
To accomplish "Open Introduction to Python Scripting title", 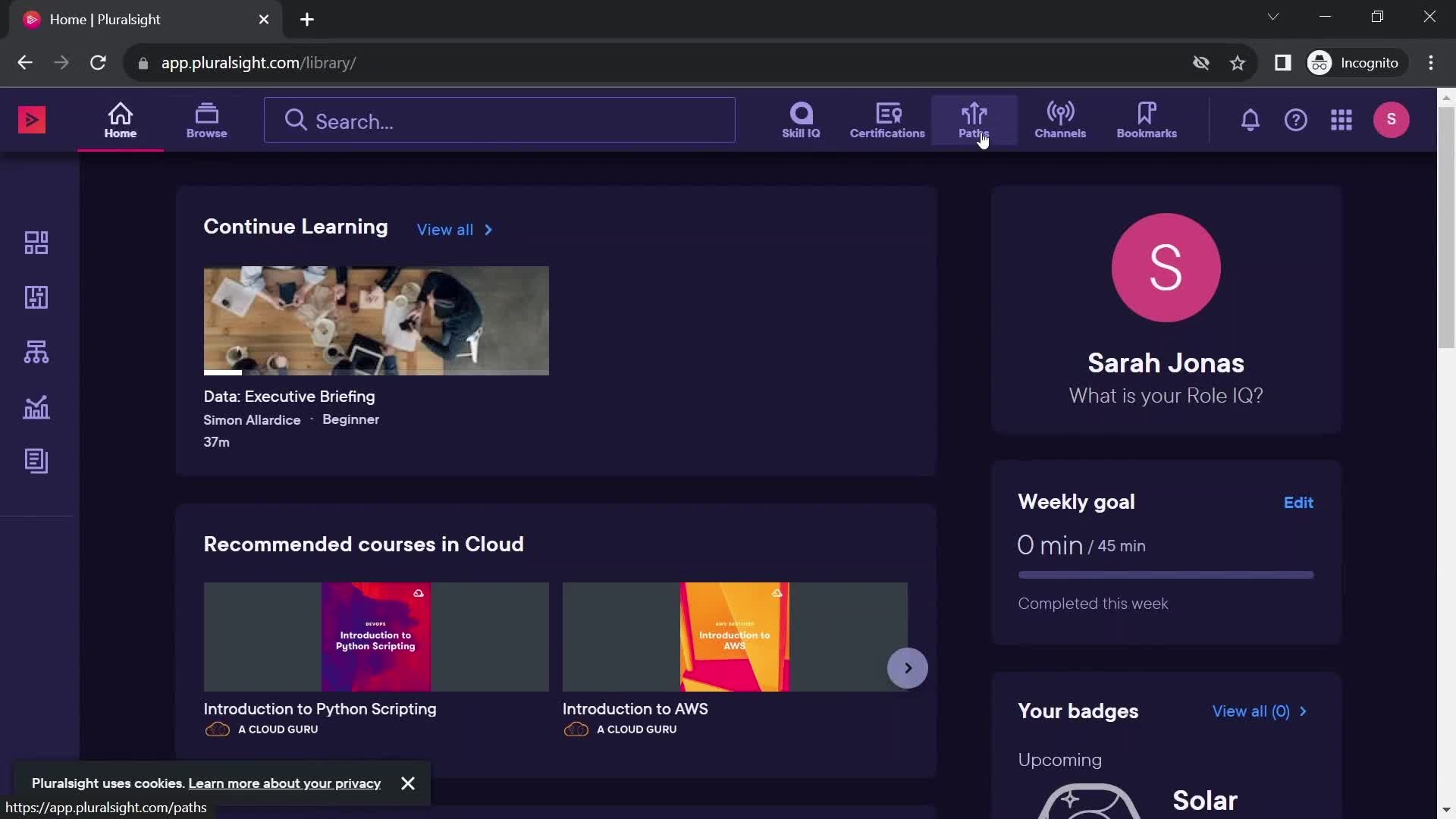I will click(x=320, y=709).
